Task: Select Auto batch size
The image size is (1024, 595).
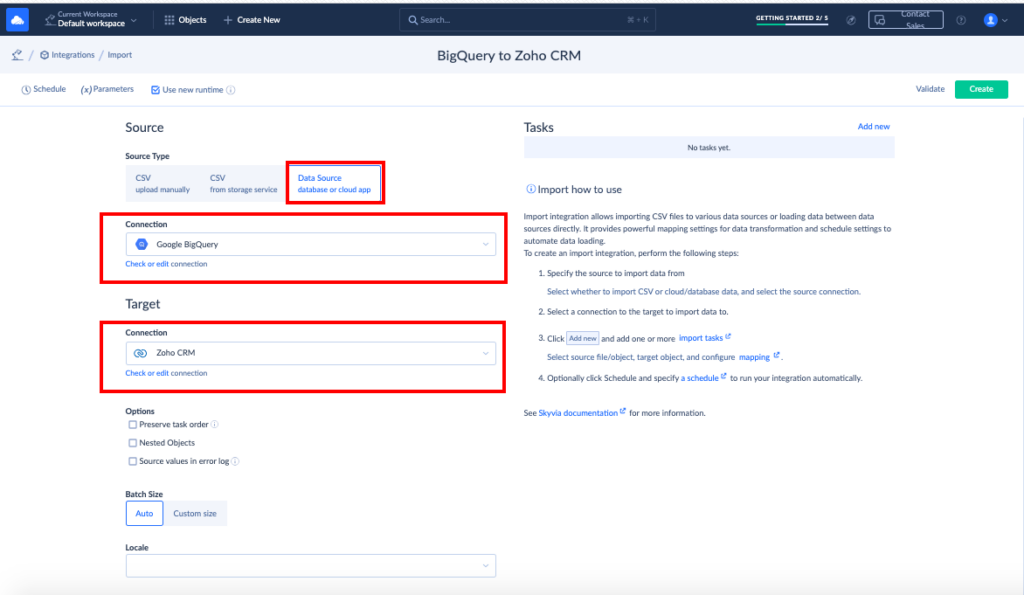Action: [x=144, y=513]
